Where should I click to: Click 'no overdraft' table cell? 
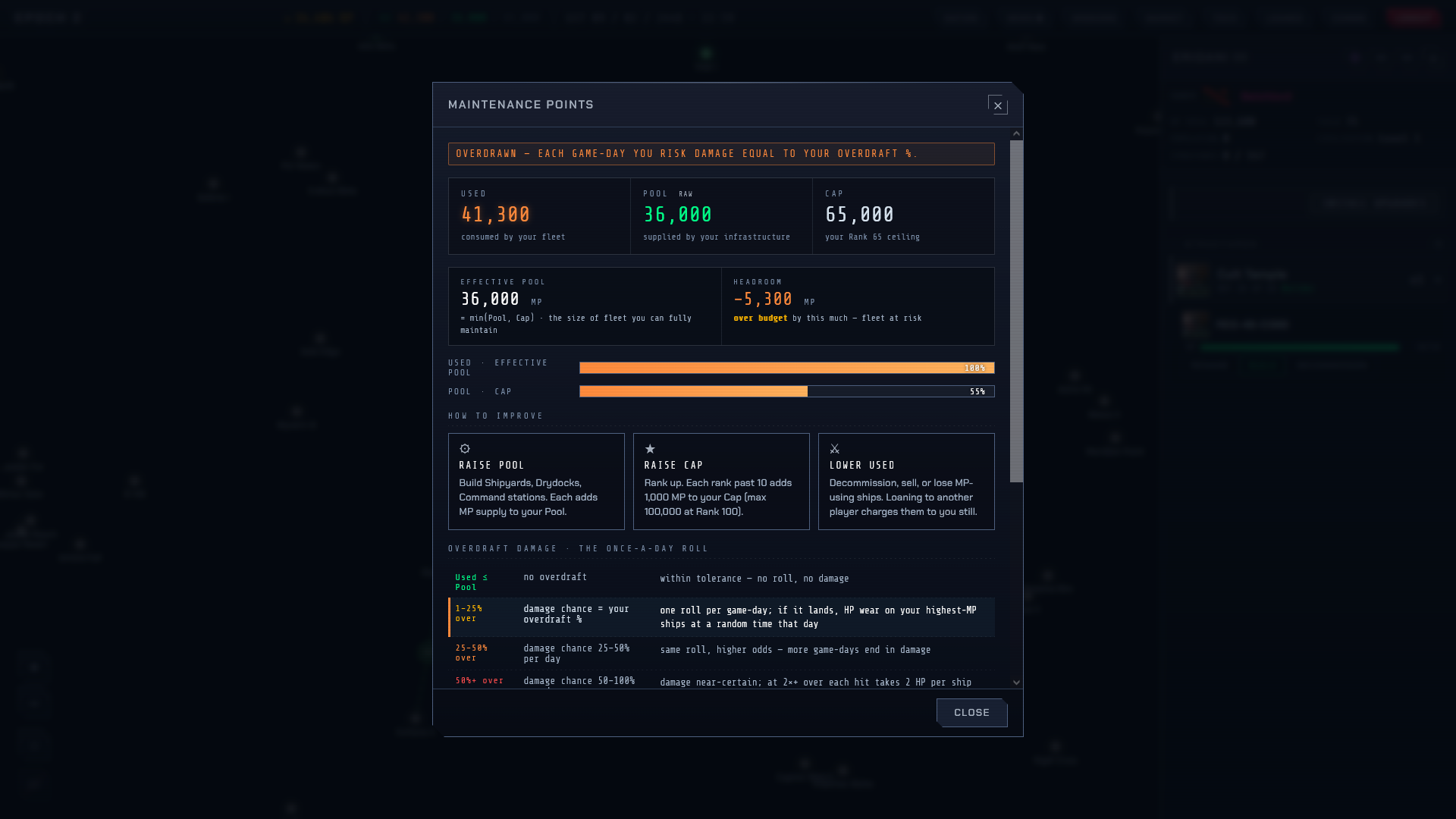[x=555, y=577]
